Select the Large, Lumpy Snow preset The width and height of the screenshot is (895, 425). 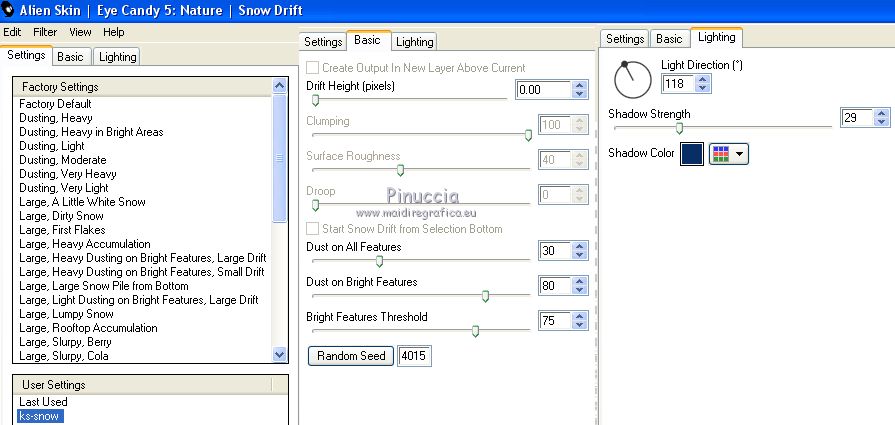click(66, 314)
